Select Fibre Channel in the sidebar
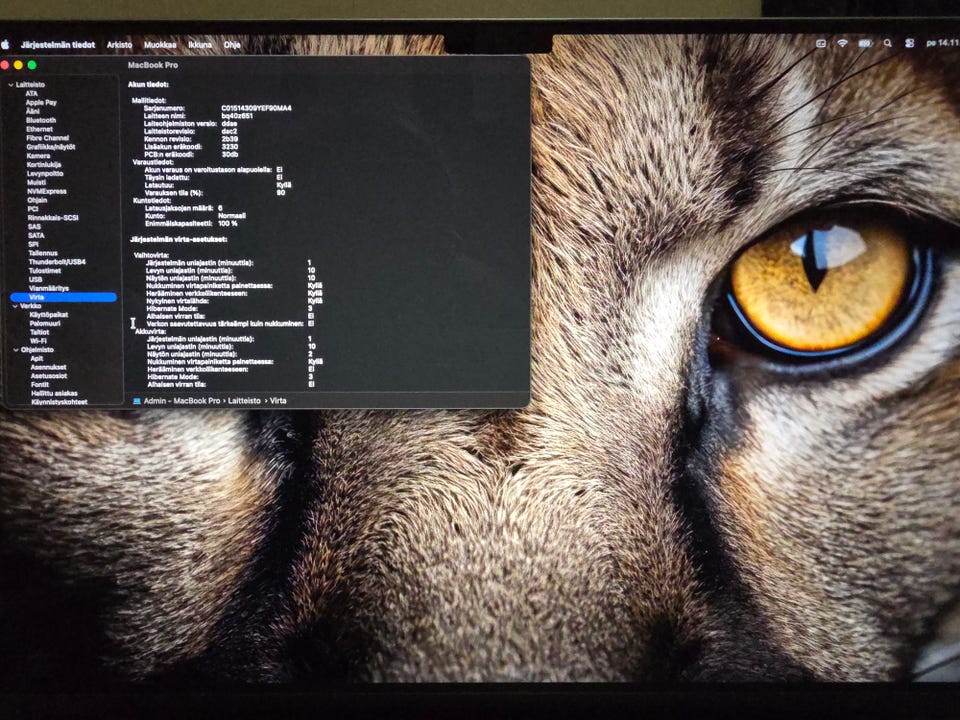The width and height of the screenshot is (960, 720). [47, 138]
